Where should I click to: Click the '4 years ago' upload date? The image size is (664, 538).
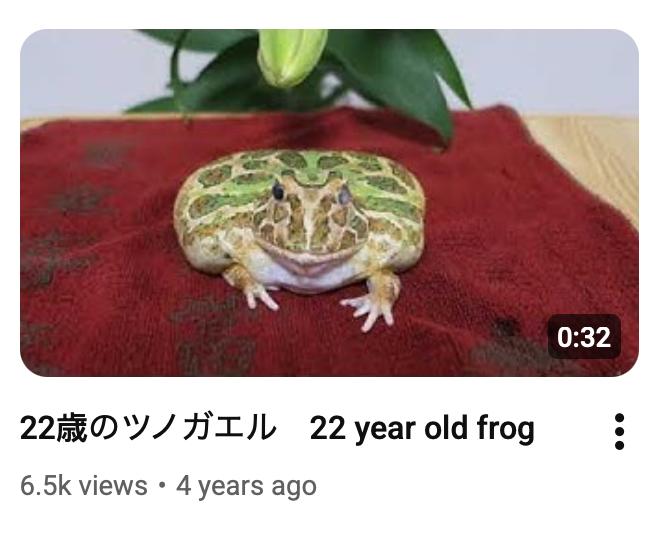246,486
